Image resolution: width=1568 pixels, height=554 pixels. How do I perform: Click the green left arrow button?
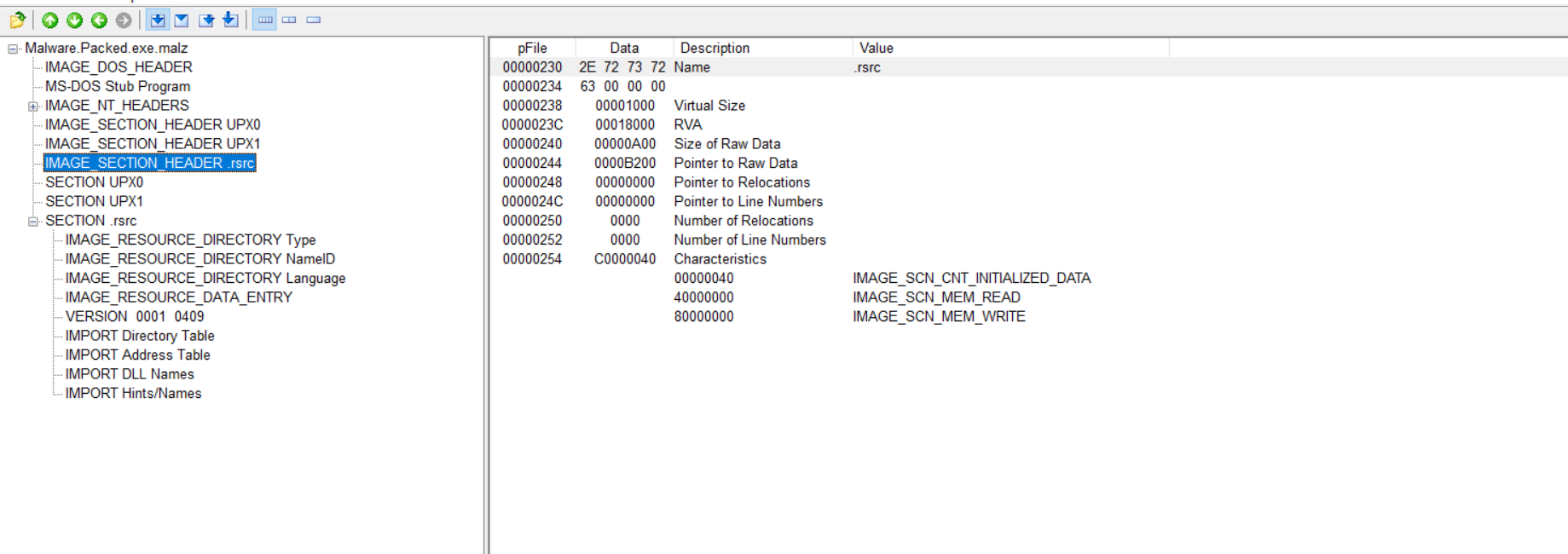[99, 20]
